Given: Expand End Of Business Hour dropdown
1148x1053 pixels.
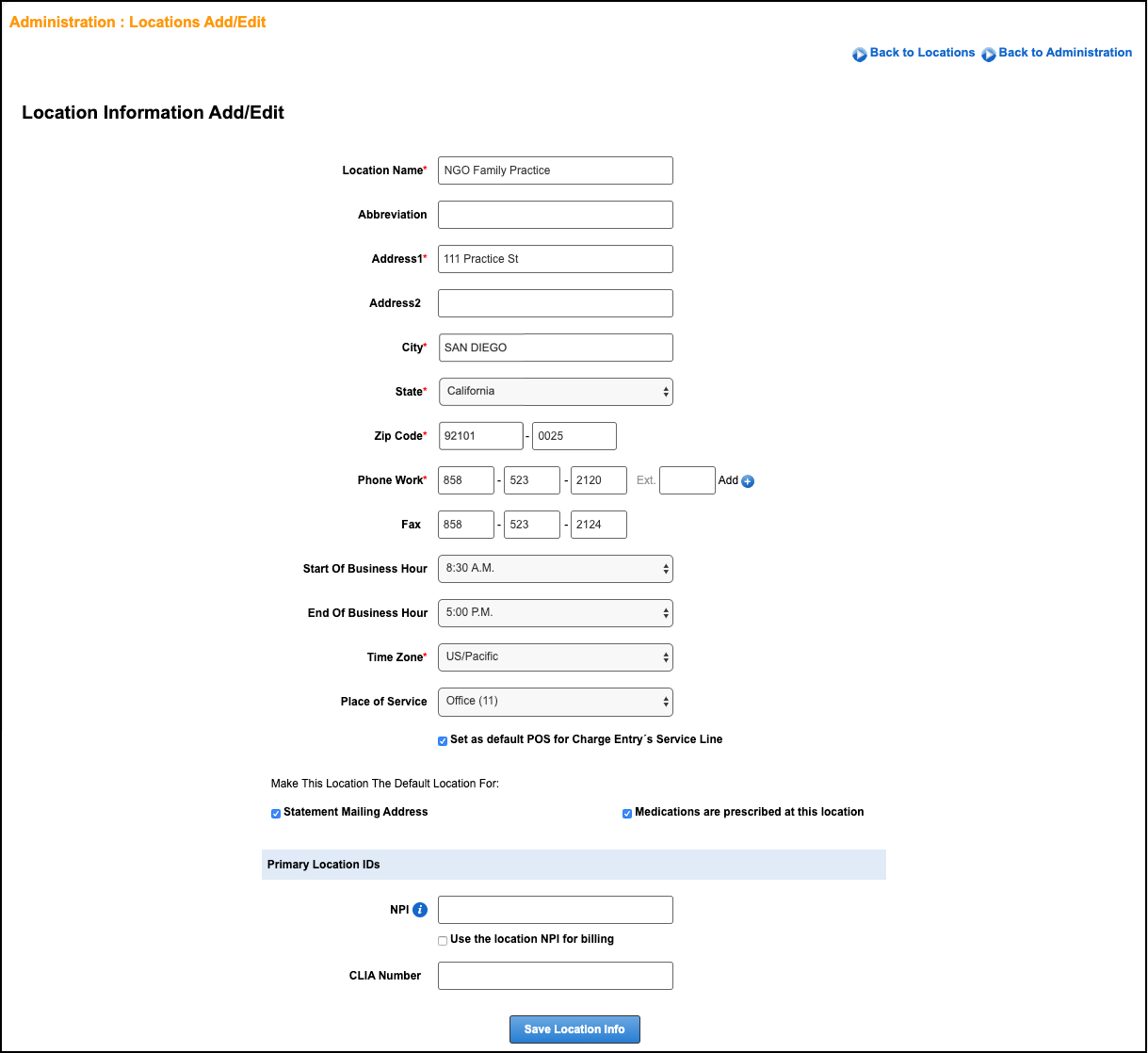Looking at the screenshot, I should pos(556,613).
